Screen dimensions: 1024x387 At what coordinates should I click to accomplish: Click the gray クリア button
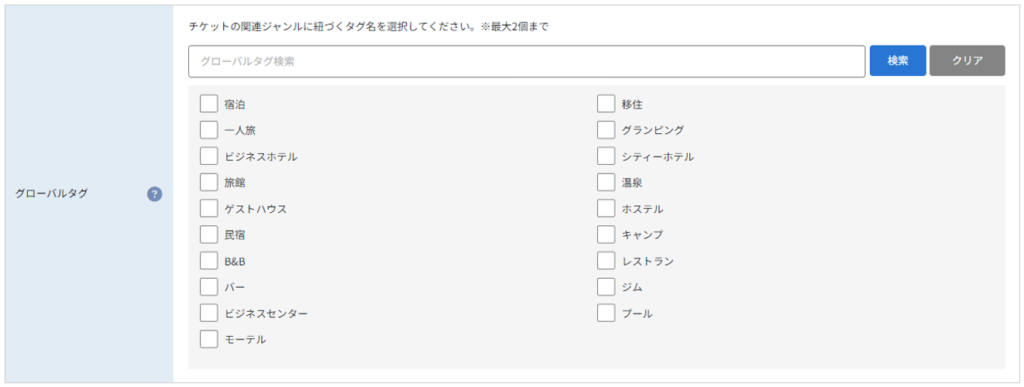(967, 61)
